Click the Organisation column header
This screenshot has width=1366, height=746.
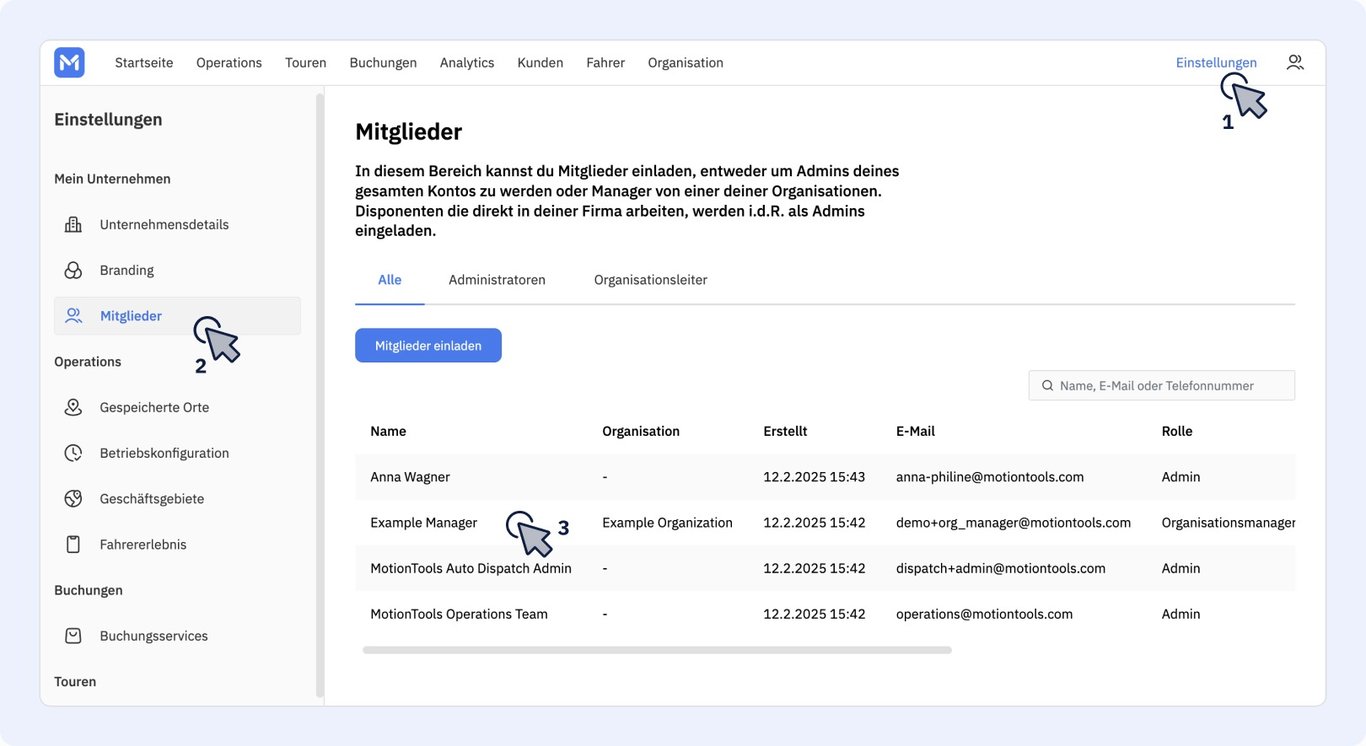click(641, 431)
